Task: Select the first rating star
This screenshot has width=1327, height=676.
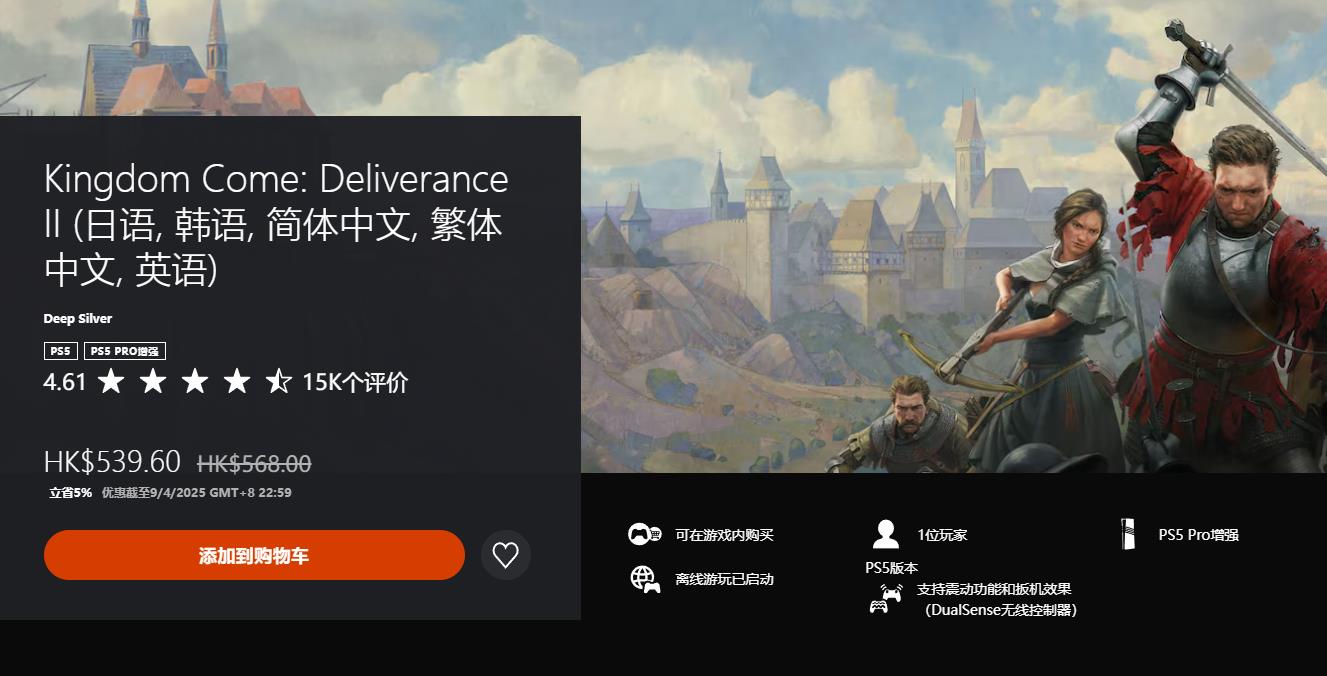Action: 111,381
